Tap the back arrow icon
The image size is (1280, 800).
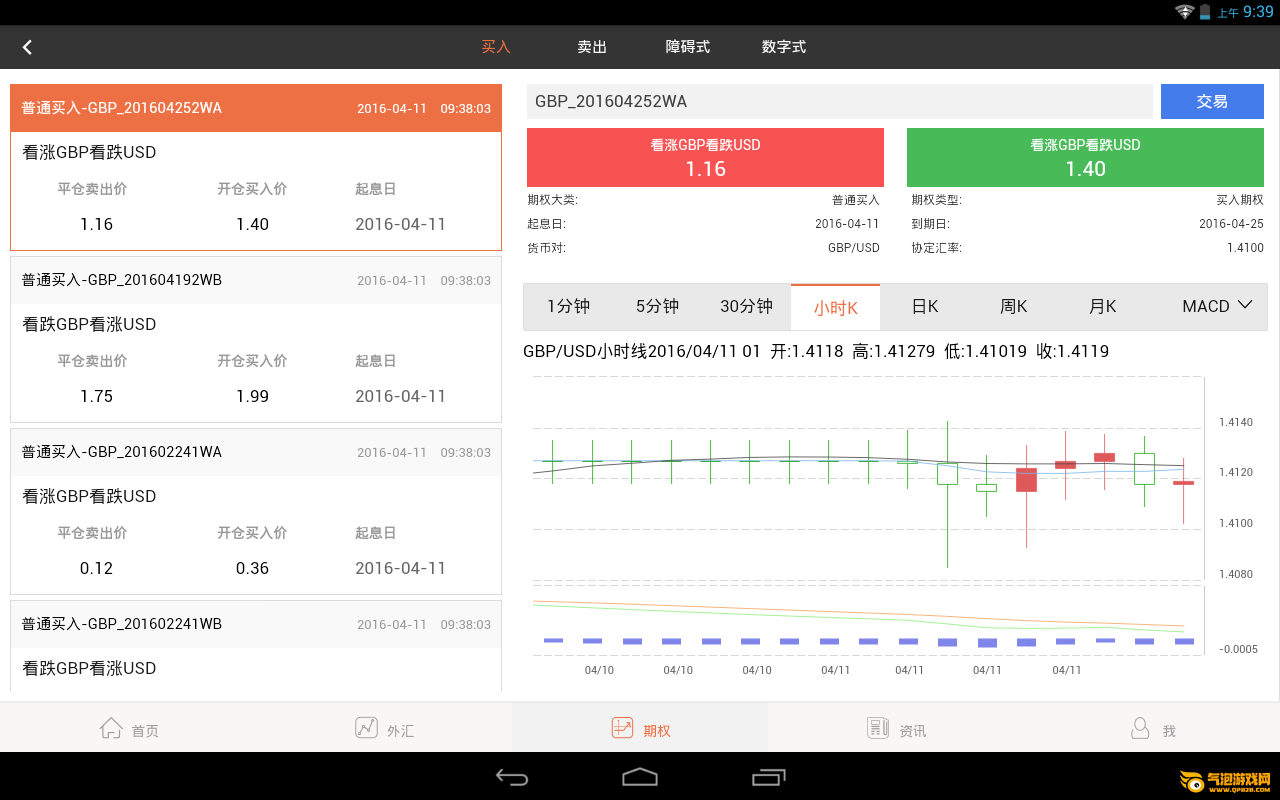pos(27,47)
